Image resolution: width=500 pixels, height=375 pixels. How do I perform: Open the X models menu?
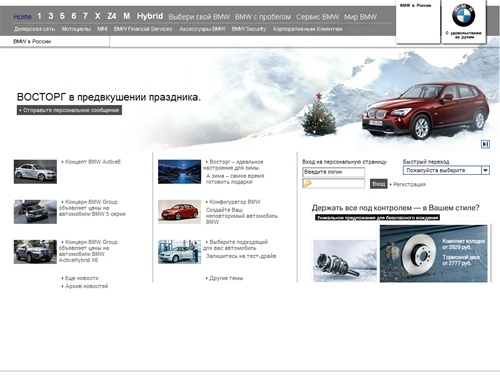pyautogui.click(x=97, y=16)
